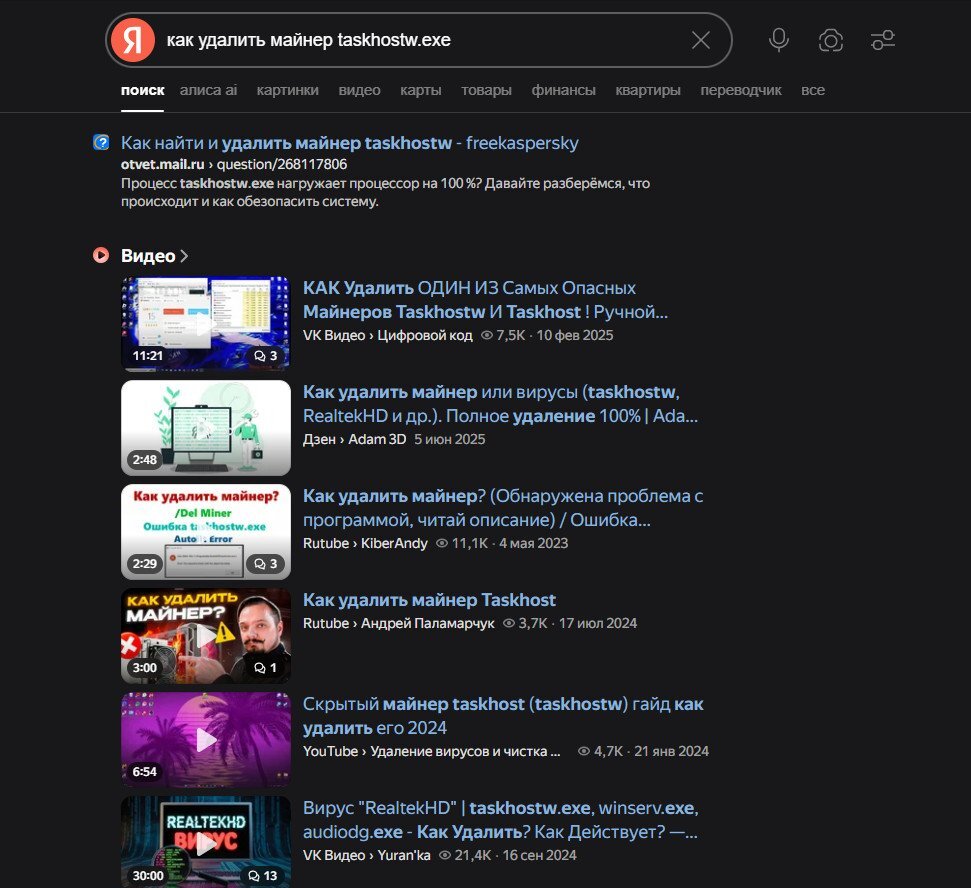
Task: Open 'Обнаружена проблема с программой' video link
Action: (502, 508)
